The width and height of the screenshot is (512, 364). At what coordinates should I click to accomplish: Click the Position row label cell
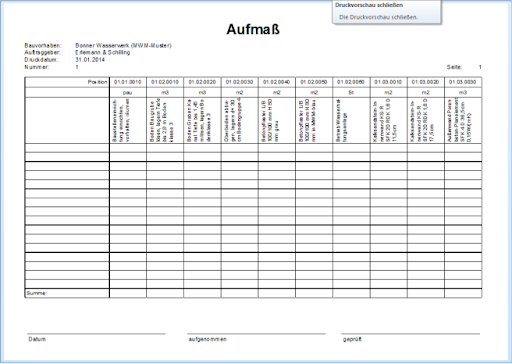(67, 82)
